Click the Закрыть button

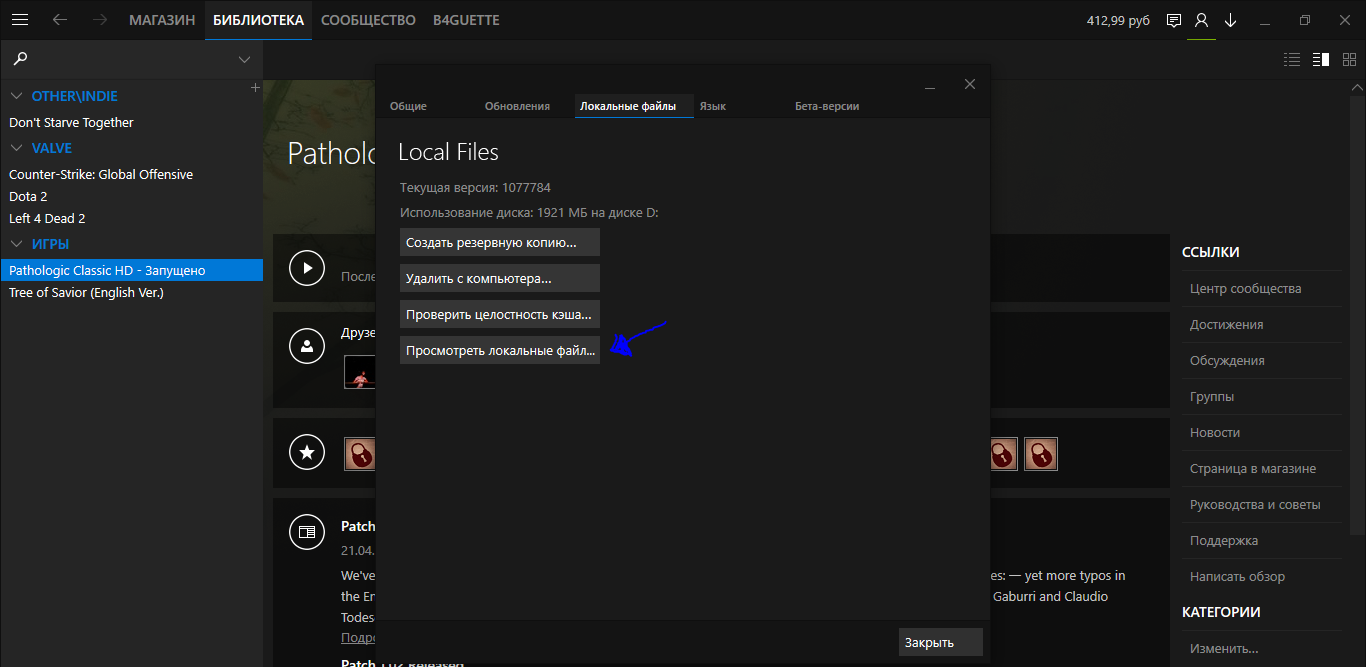point(941,642)
